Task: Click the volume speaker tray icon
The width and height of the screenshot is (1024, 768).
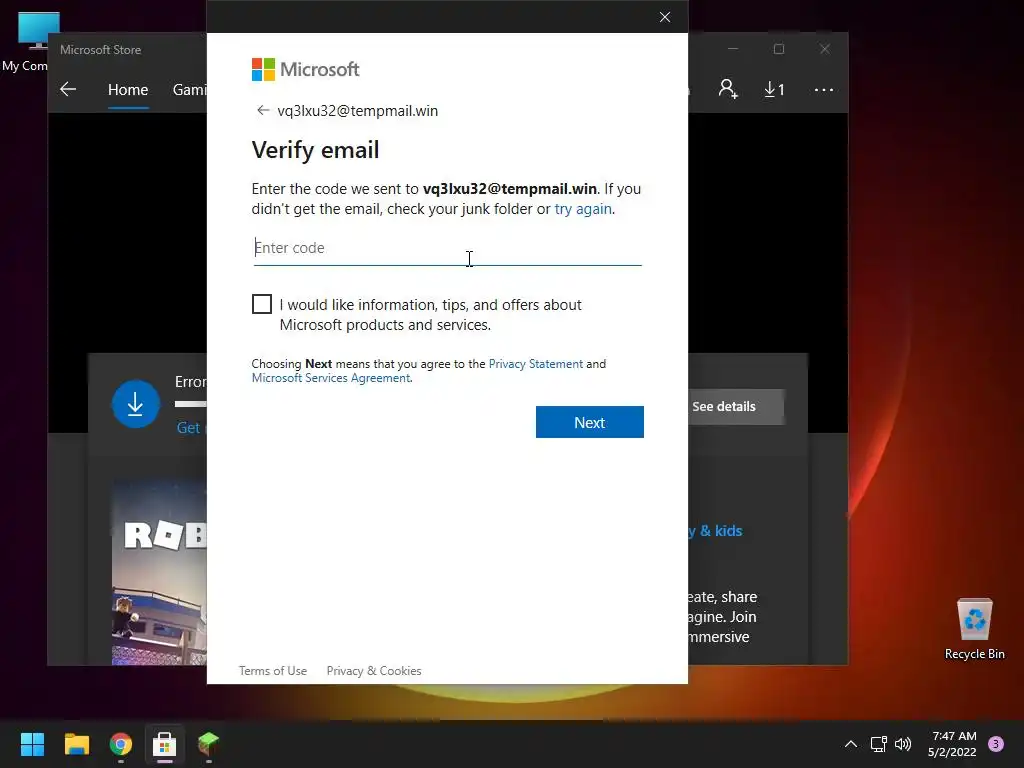Action: (903, 744)
